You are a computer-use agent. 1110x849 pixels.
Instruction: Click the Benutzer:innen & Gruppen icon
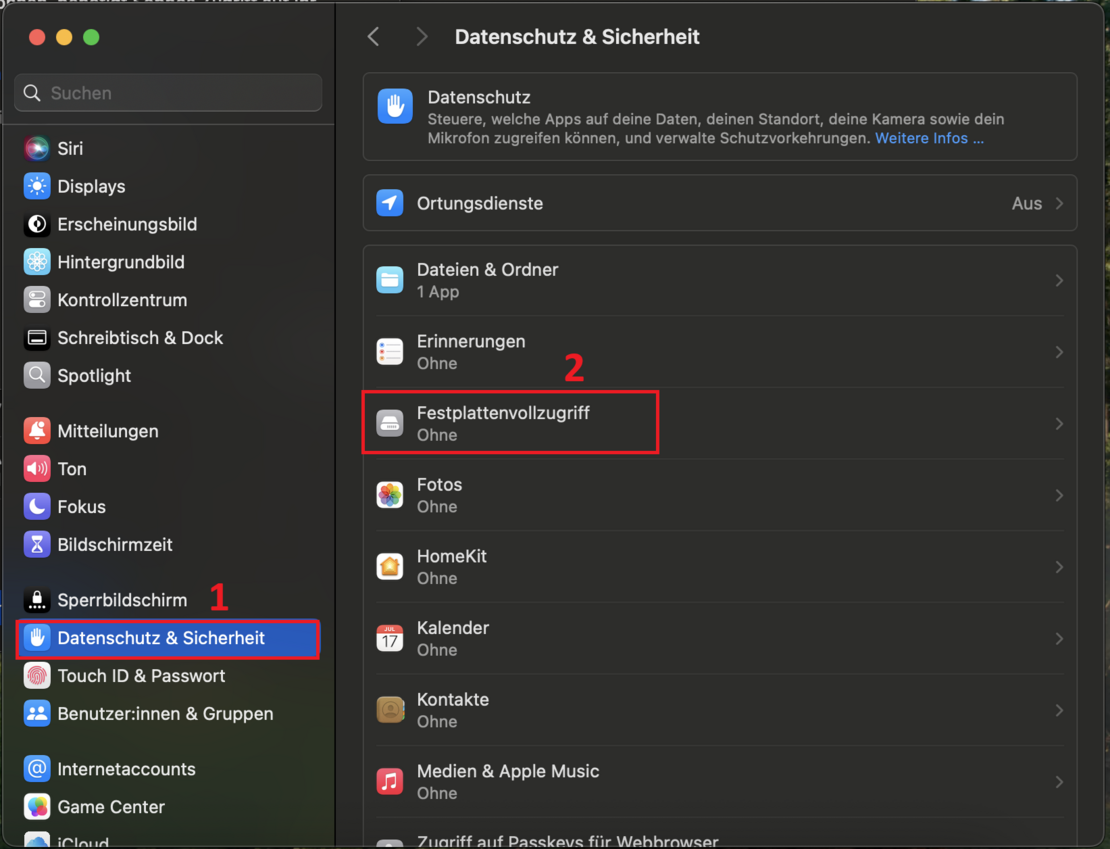tap(37, 714)
